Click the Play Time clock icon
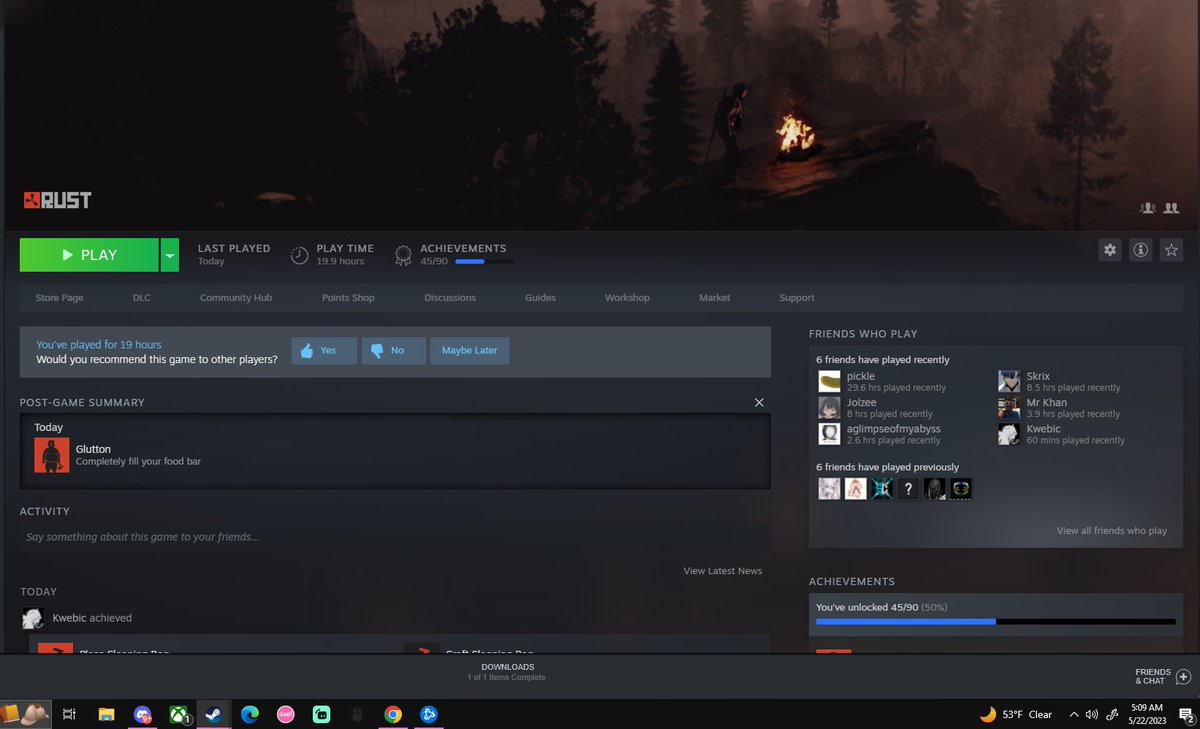Screen dimensions: 1200x729 click(x=299, y=255)
